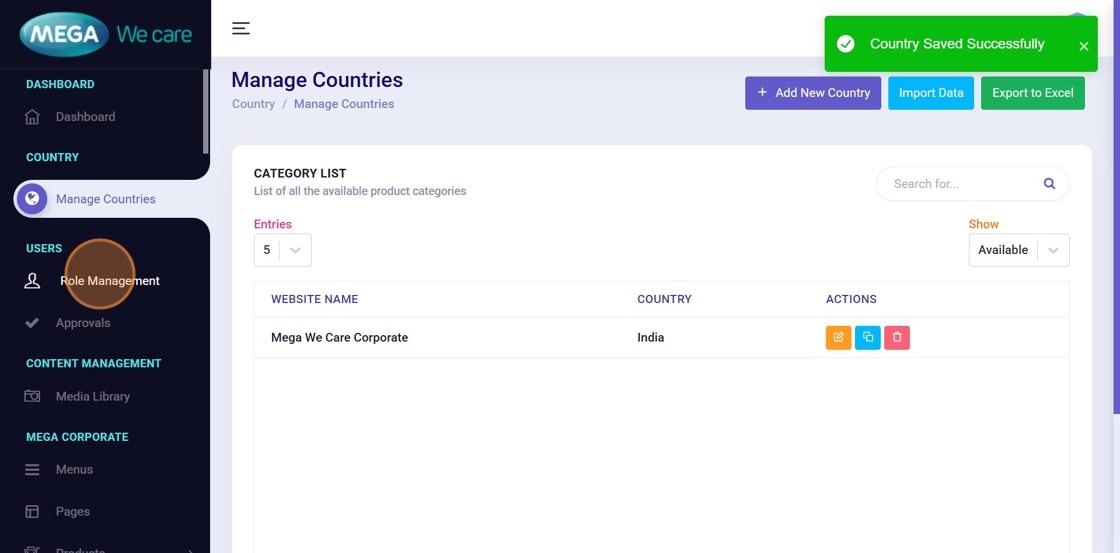Screen dimensions: 1120x553
Task: Click the Media Library icon in sidebar
Action: click(32, 397)
